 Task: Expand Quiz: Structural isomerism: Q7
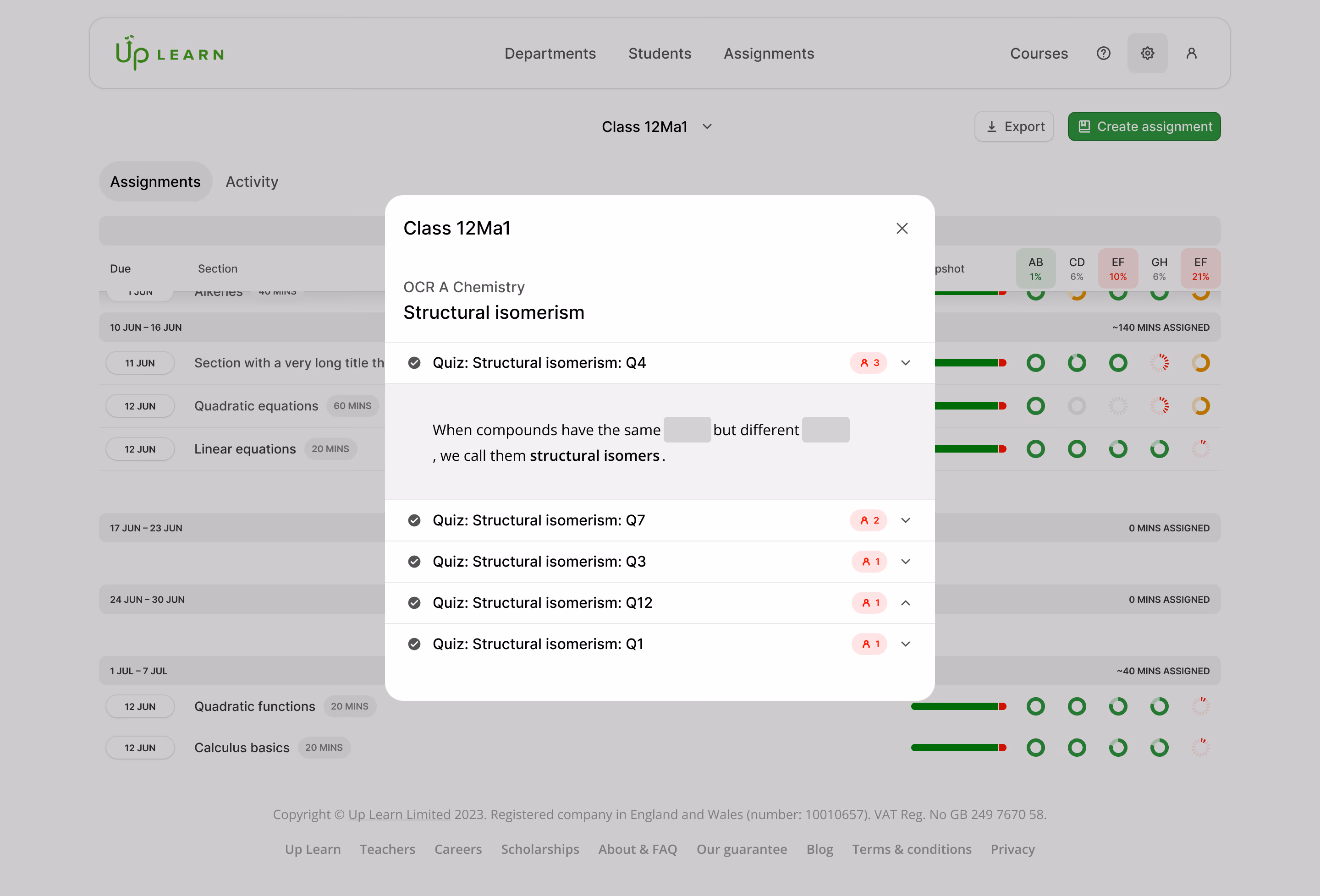pyautogui.click(x=906, y=520)
